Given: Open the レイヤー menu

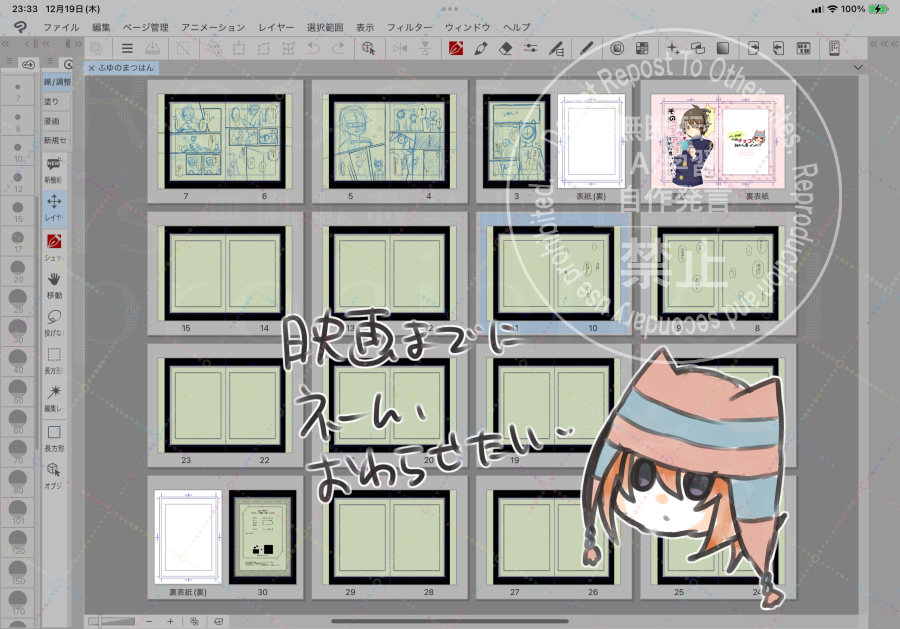Looking at the screenshot, I should point(276,27).
